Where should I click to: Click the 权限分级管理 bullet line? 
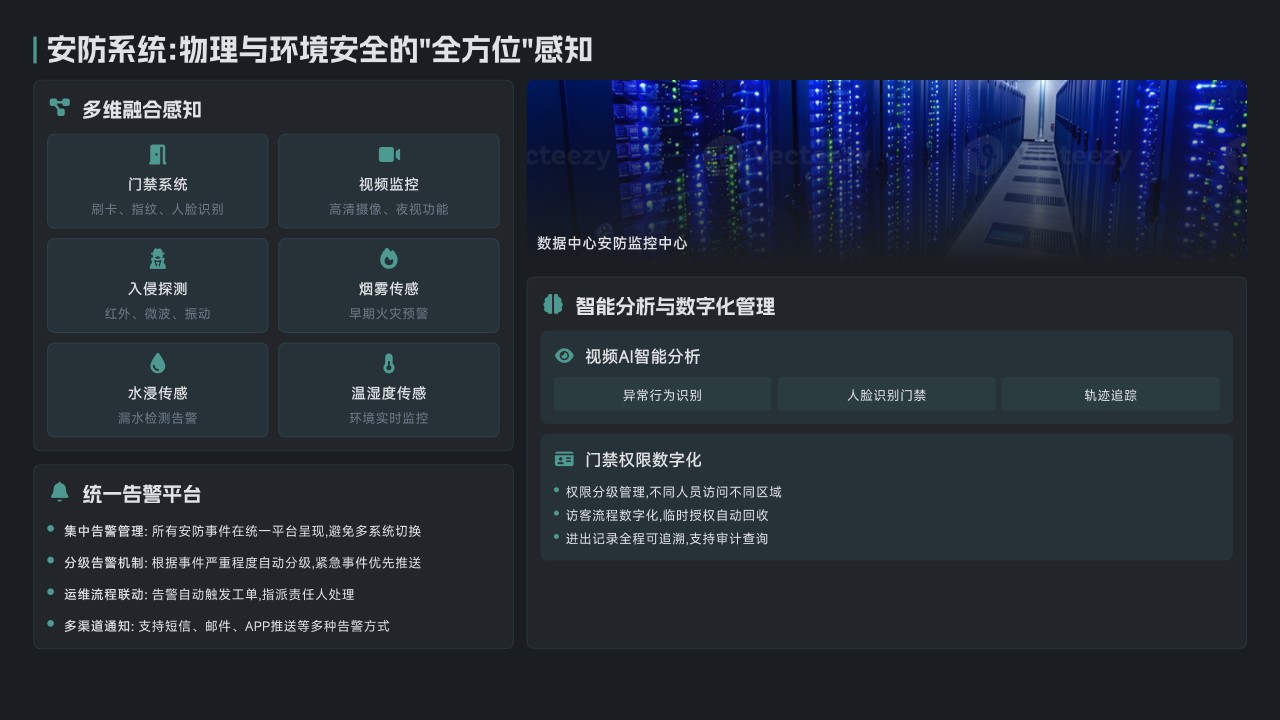673,492
